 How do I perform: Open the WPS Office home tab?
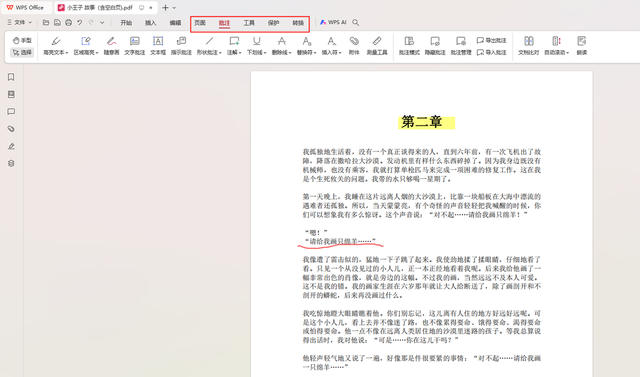click(x=26, y=7)
